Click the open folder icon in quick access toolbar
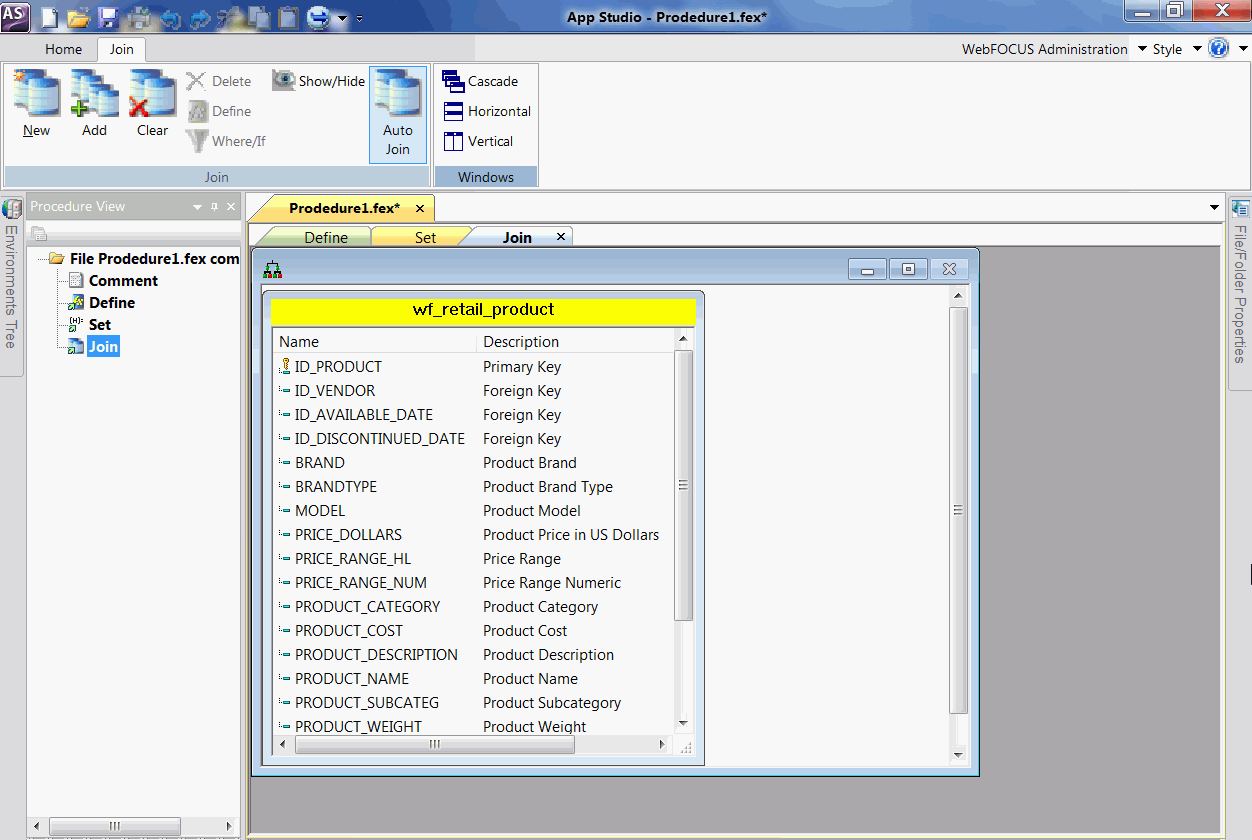 pyautogui.click(x=79, y=17)
